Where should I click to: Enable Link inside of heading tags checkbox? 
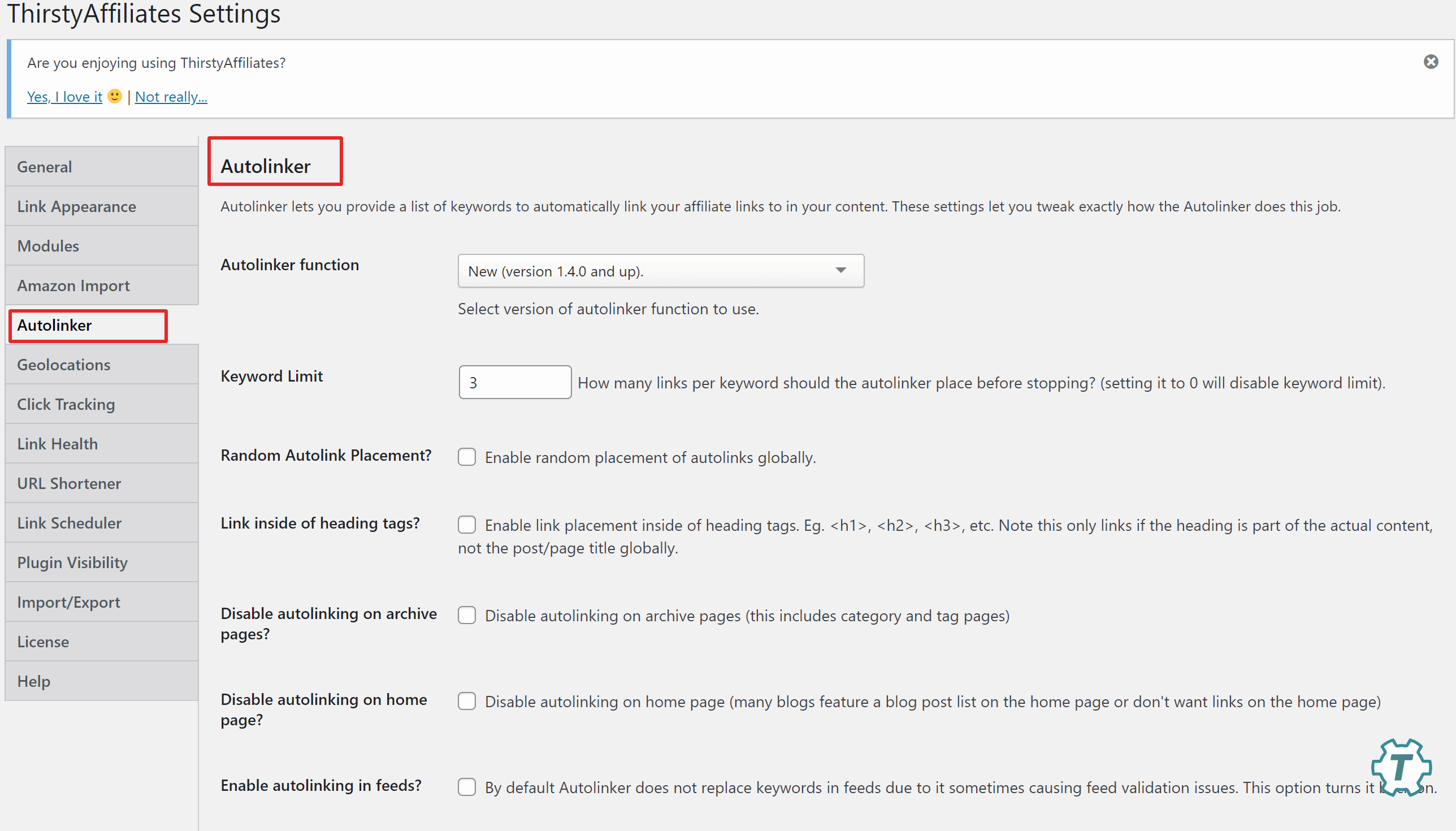click(x=467, y=524)
